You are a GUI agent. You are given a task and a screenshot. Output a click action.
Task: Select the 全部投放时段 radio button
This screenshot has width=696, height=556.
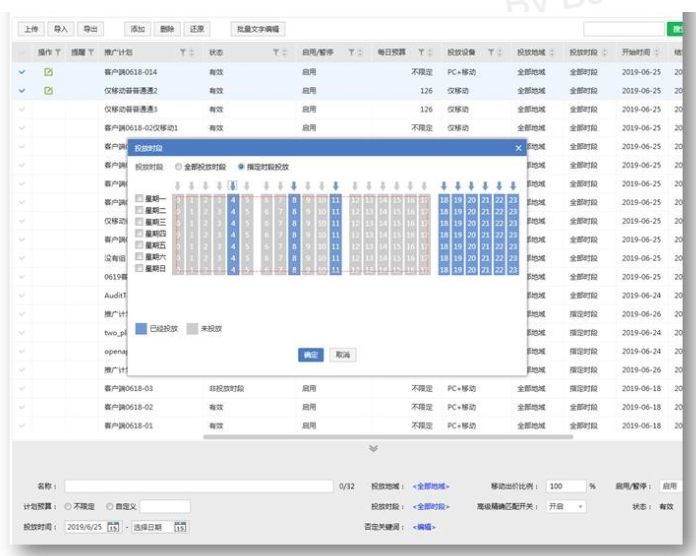pyautogui.click(x=178, y=167)
